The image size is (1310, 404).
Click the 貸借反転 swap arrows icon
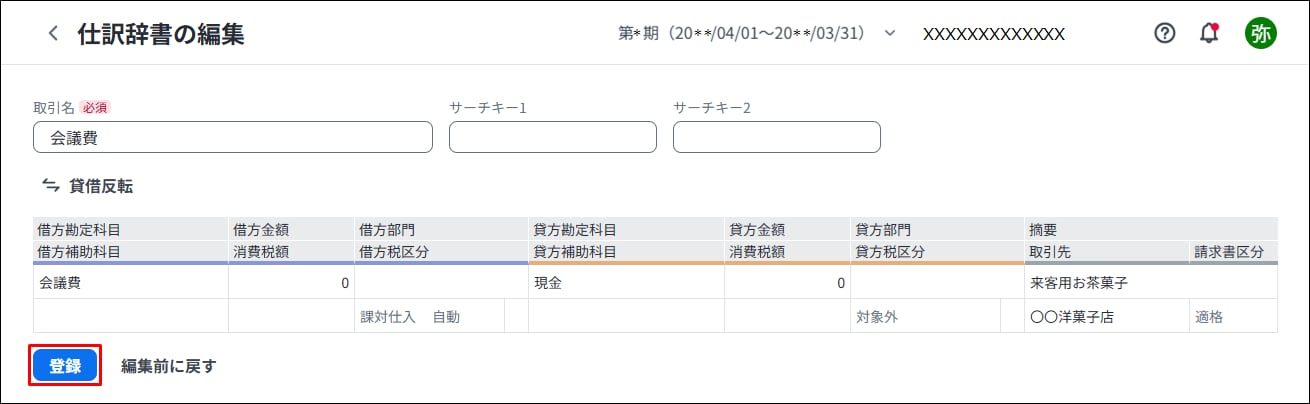tap(51, 185)
